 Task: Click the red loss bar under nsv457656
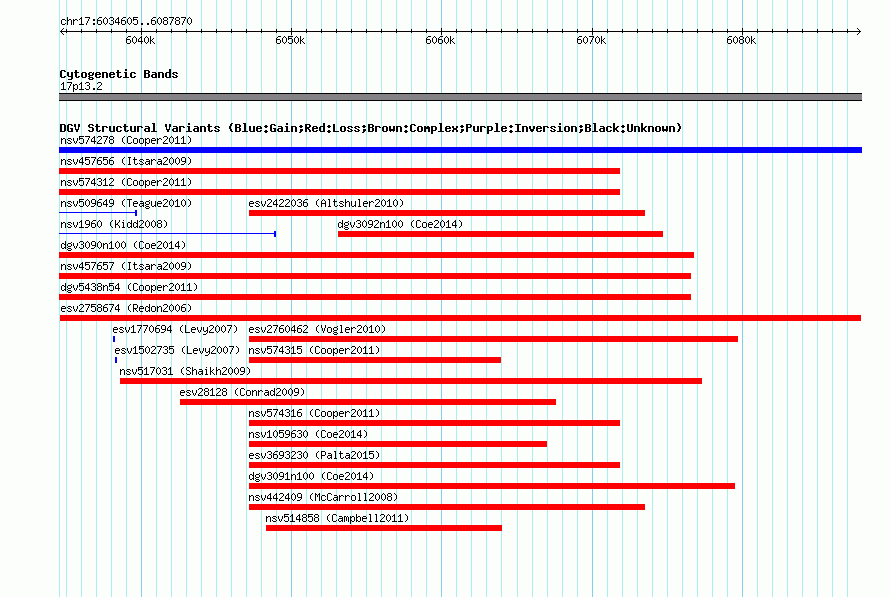(339, 171)
